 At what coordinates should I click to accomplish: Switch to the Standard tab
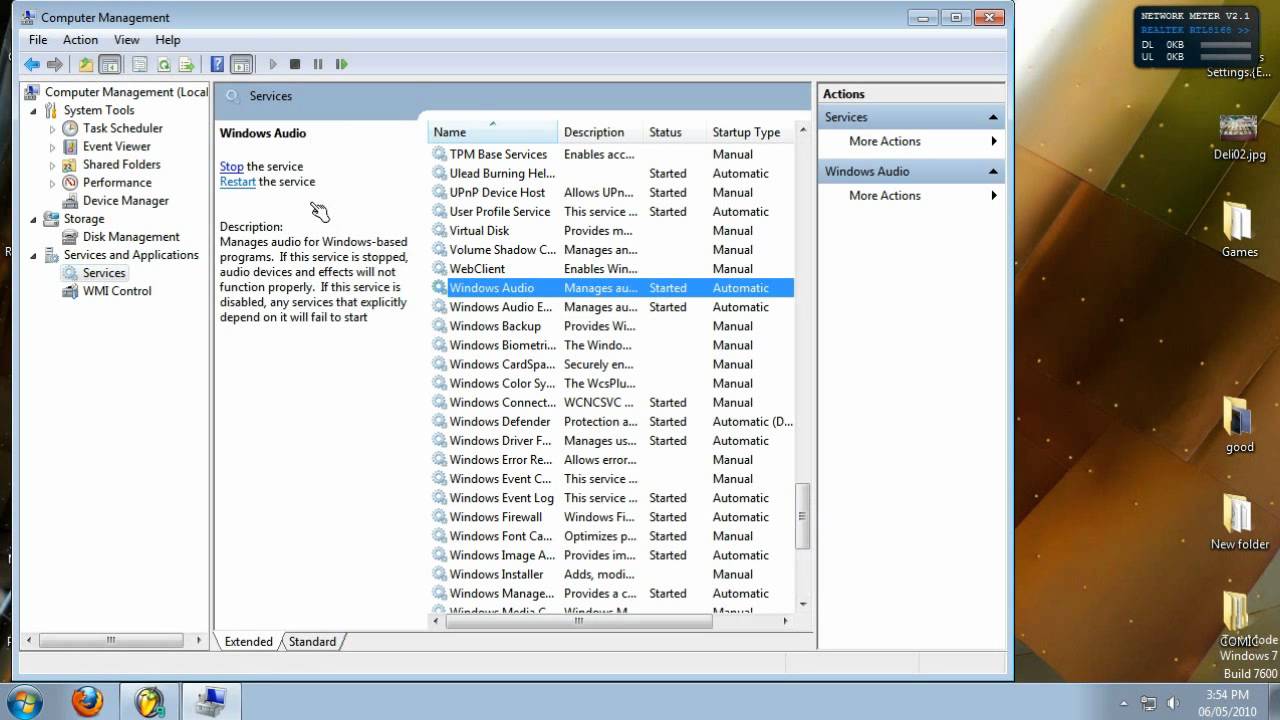(312, 642)
